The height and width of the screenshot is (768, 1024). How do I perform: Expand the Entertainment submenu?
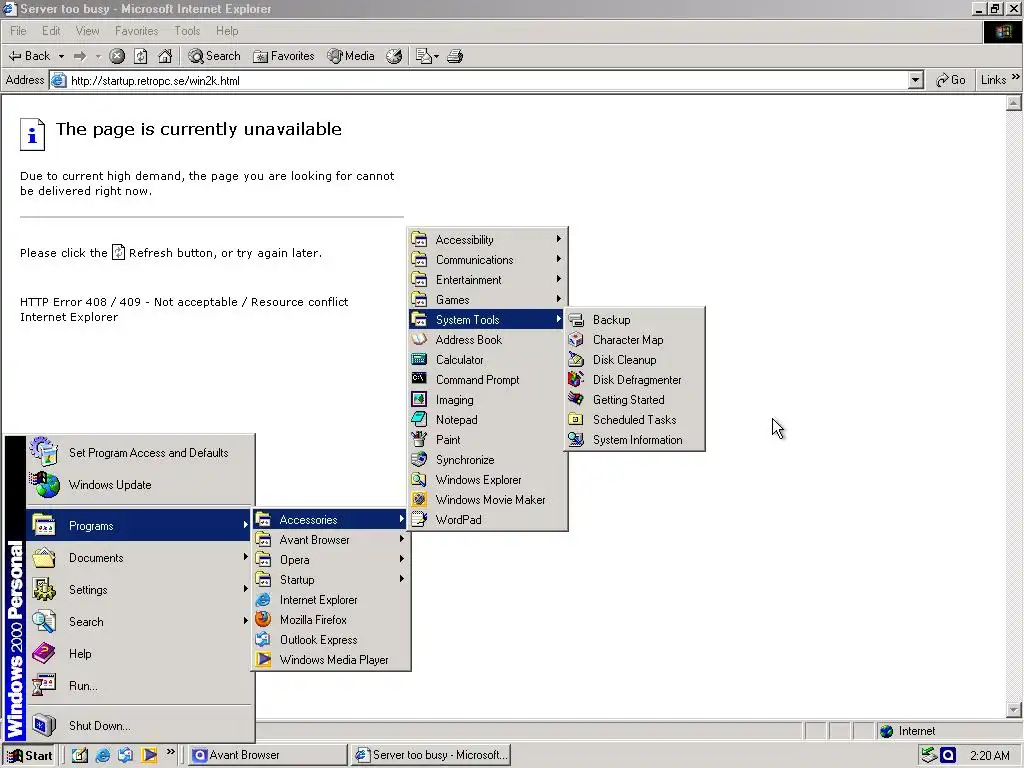(487, 280)
